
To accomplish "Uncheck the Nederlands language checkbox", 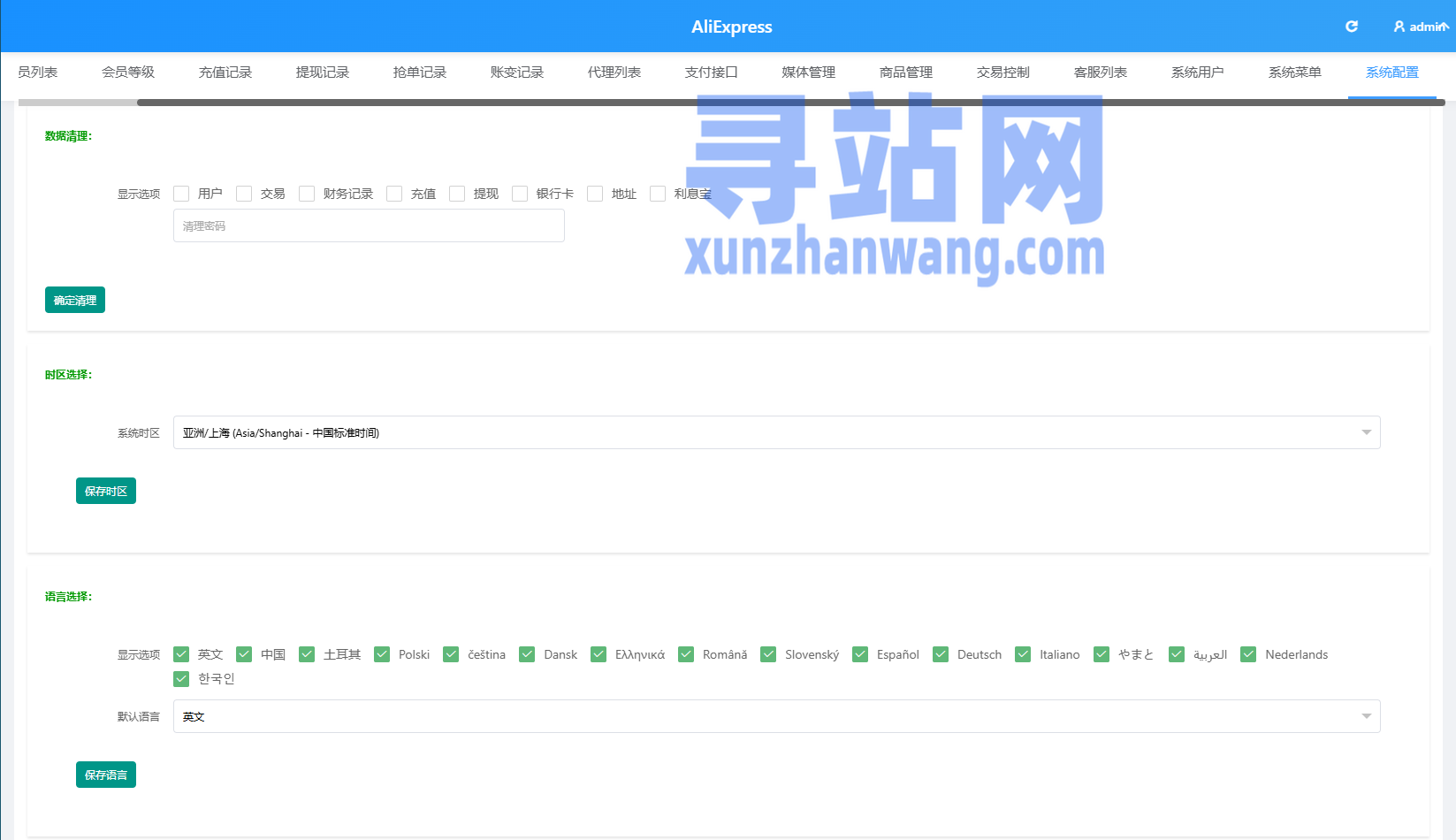I will point(1248,654).
